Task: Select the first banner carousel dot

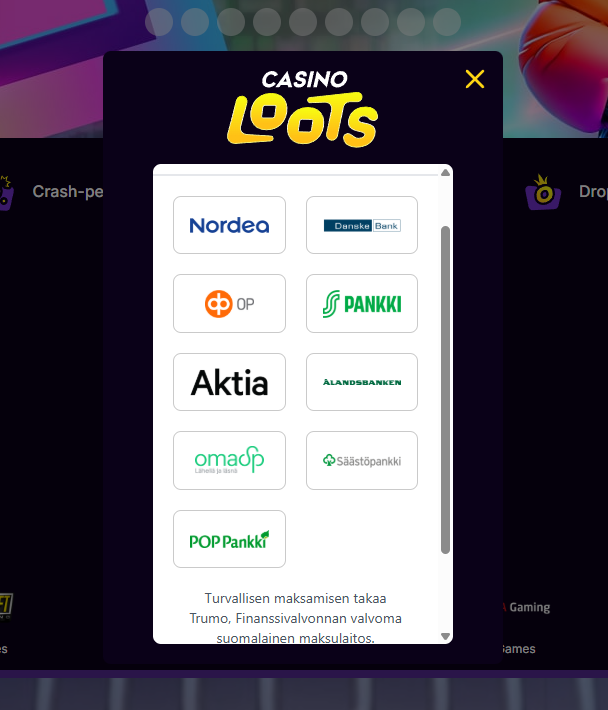Action: (x=159, y=22)
